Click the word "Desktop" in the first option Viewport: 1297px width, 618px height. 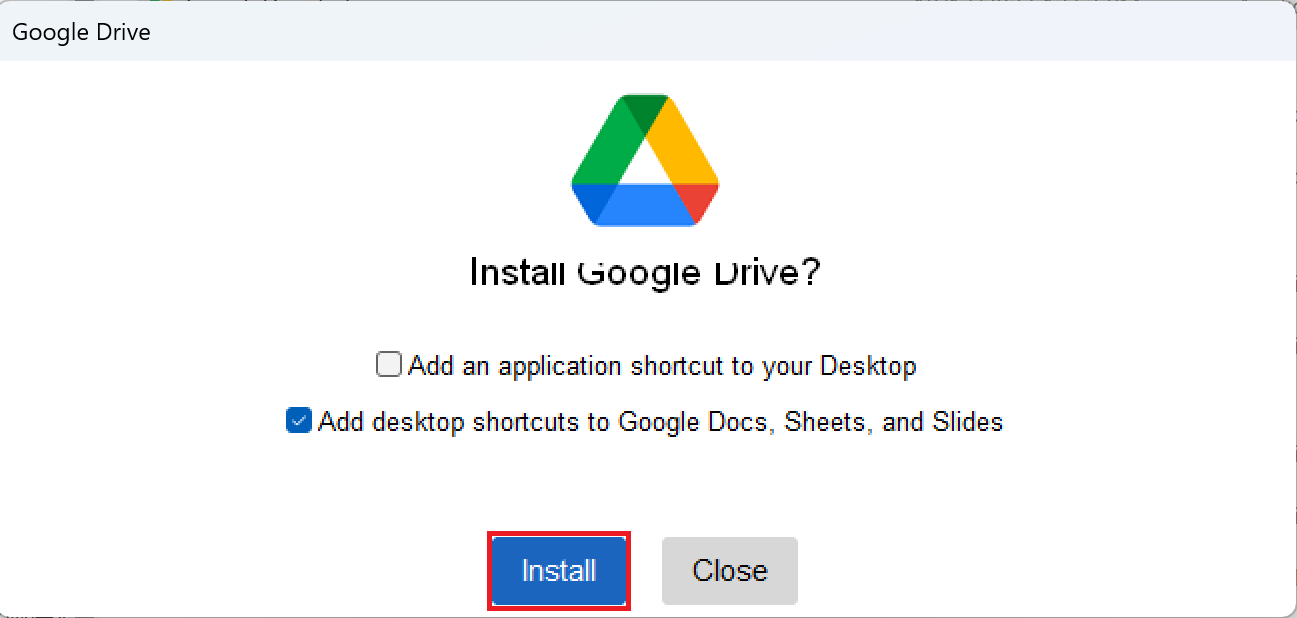click(x=868, y=366)
